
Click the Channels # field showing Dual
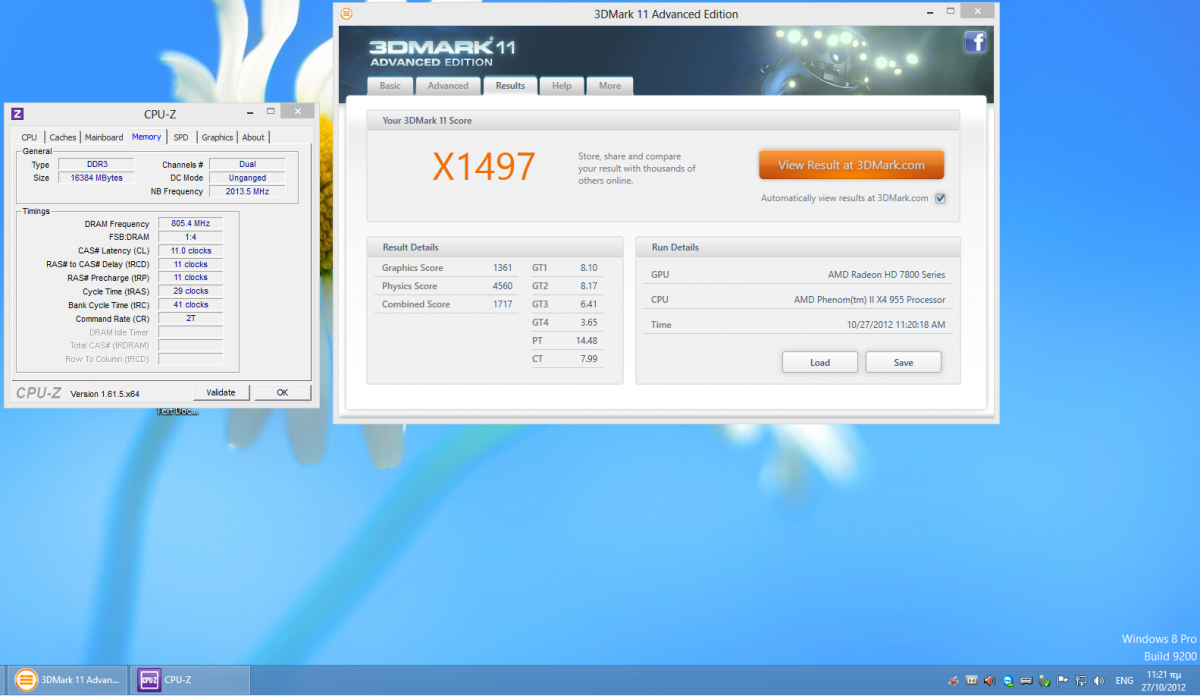pyautogui.click(x=246, y=164)
